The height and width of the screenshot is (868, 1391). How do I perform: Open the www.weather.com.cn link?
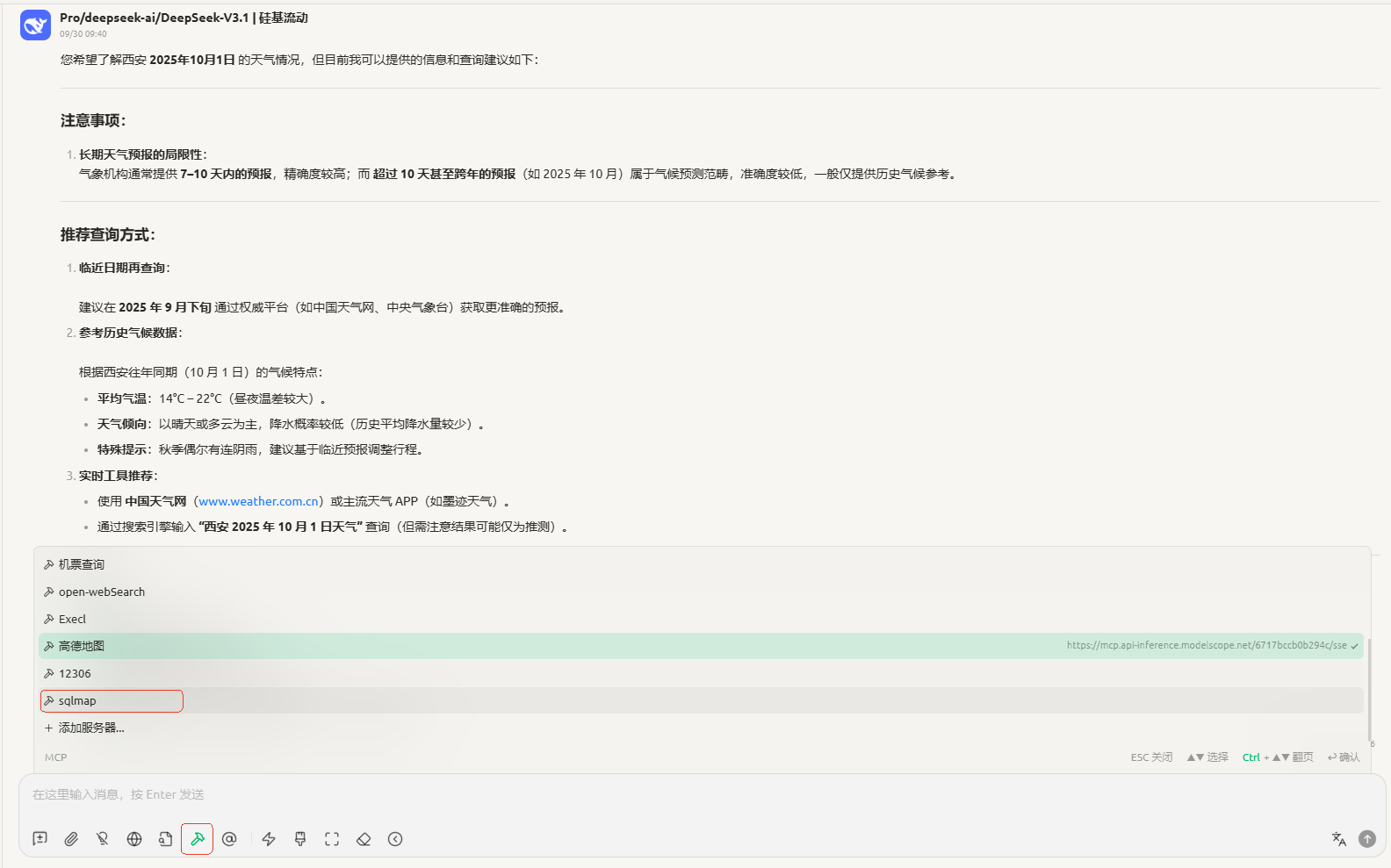(x=258, y=502)
